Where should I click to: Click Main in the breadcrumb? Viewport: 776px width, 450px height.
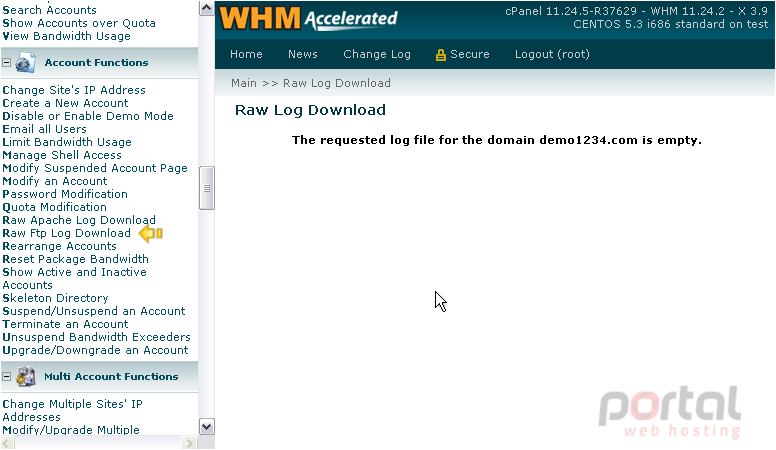(244, 83)
